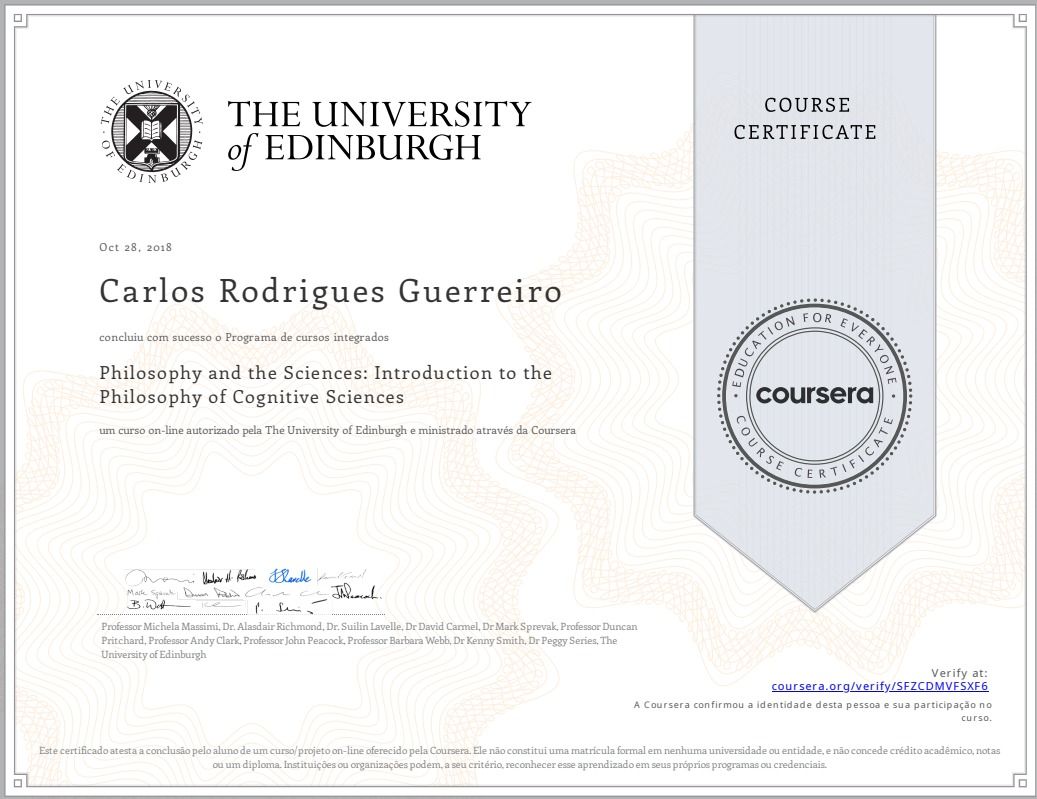Screen dimensions: 1037x799
Task: Click the University of Edinburgh crest logo
Action: click(x=152, y=132)
